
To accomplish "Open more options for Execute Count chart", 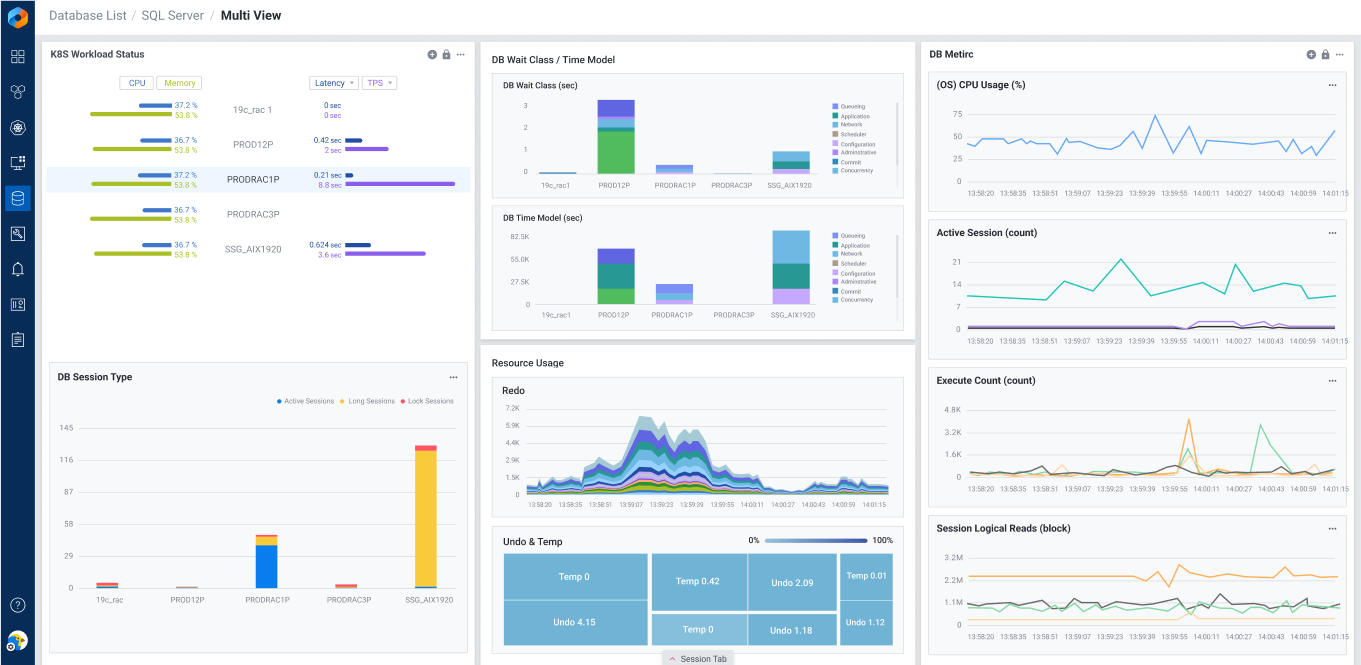I will [x=1332, y=381].
